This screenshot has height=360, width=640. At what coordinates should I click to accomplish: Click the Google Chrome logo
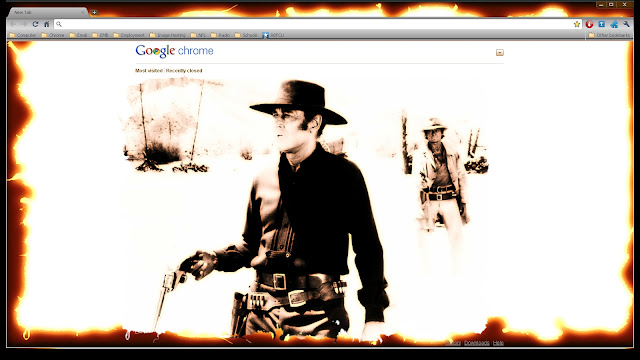click(x=174, y=51)
